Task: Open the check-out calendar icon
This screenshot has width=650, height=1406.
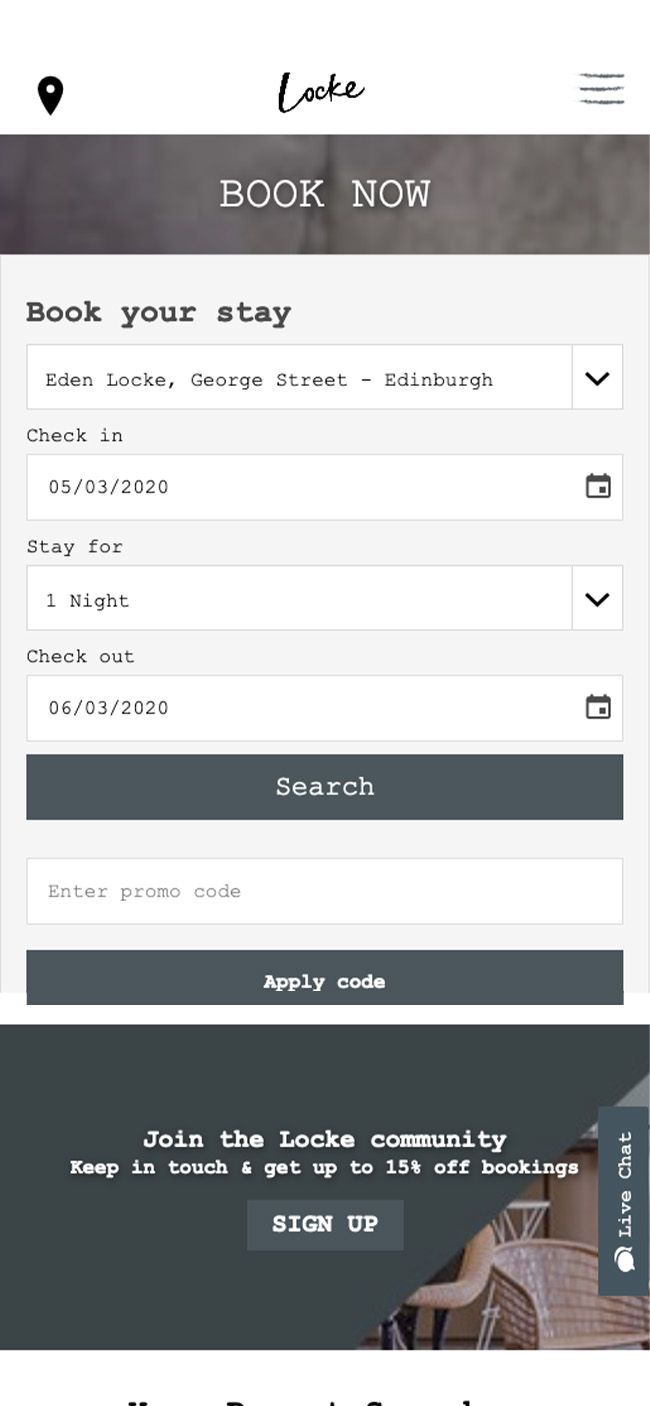Action: click(598, 708)
